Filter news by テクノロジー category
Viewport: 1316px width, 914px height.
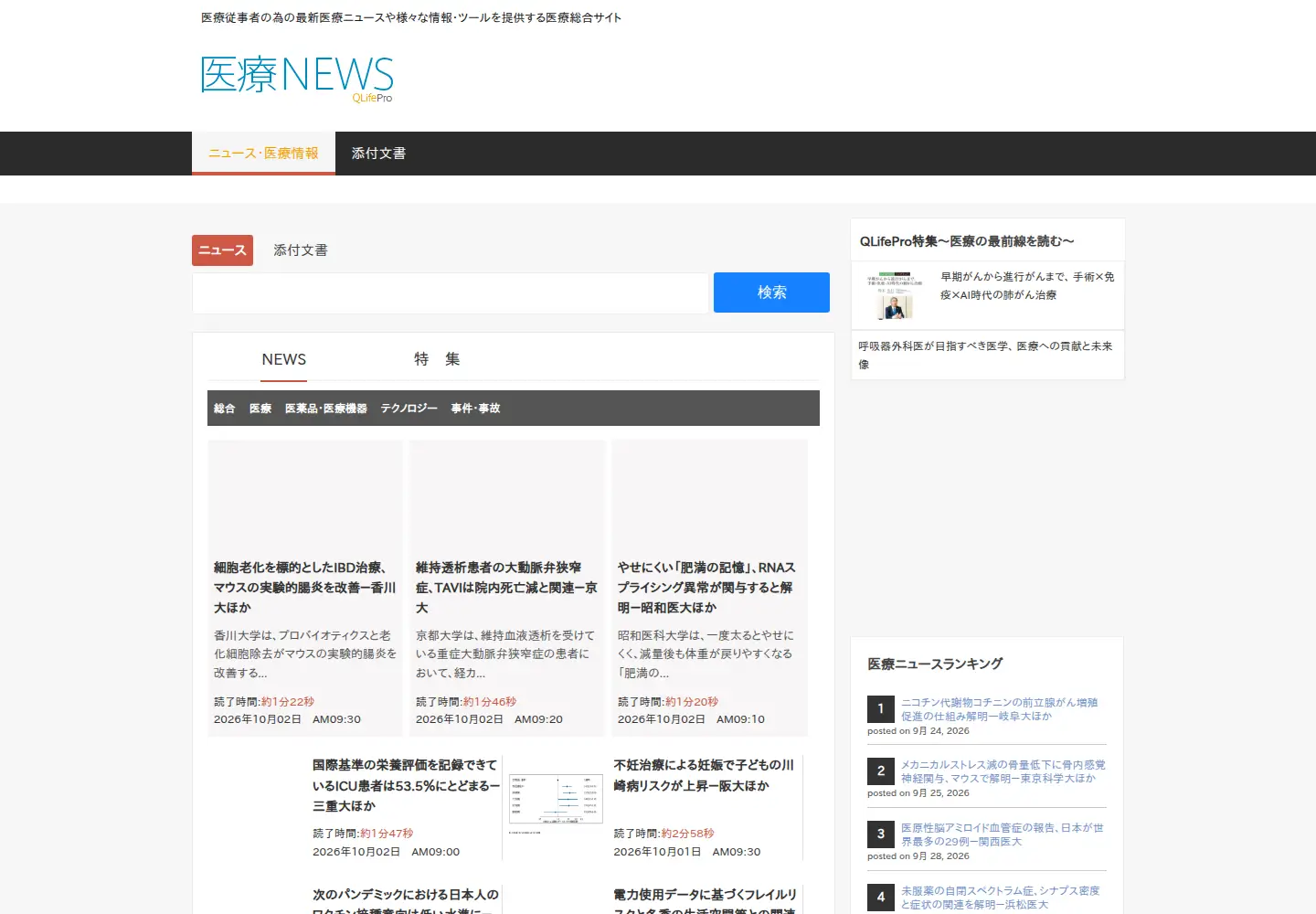(409, 409)
